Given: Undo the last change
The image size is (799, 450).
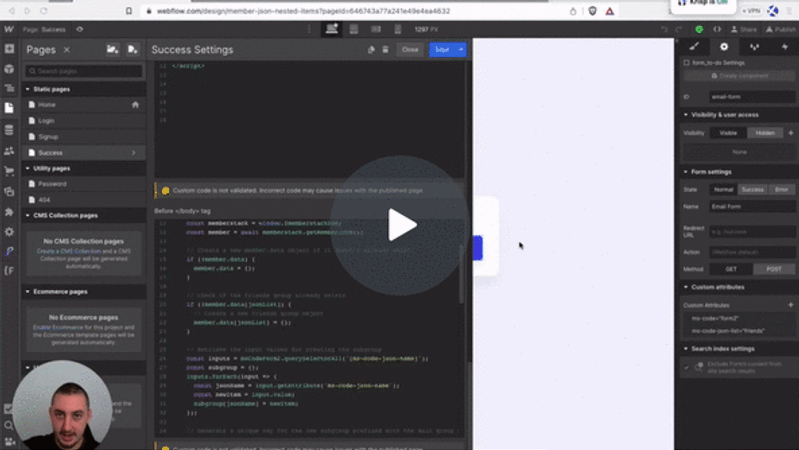Looking at the screenshot, I should click(x=664, y=29).
